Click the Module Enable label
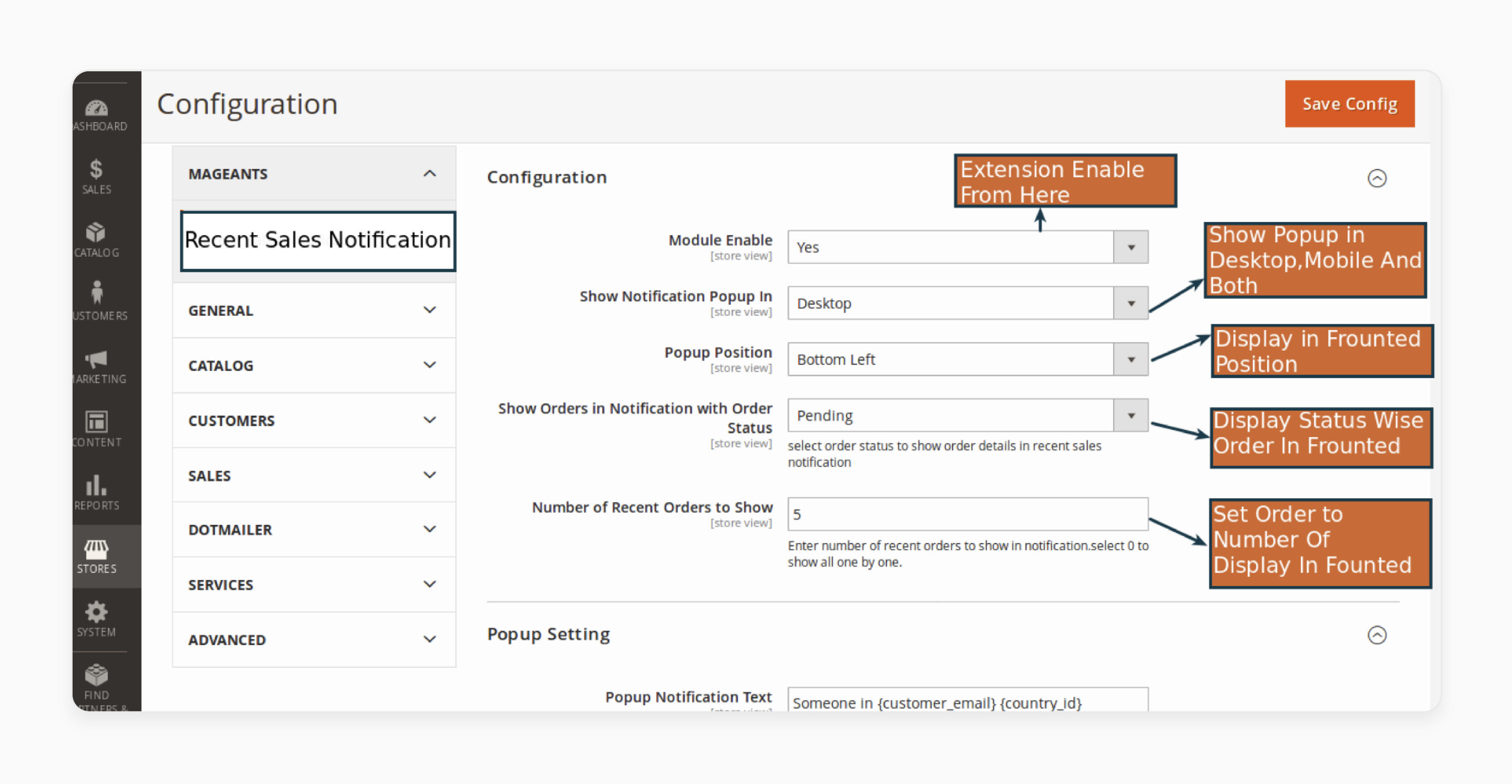The image size is (1512, 784). tap(720, 240)
